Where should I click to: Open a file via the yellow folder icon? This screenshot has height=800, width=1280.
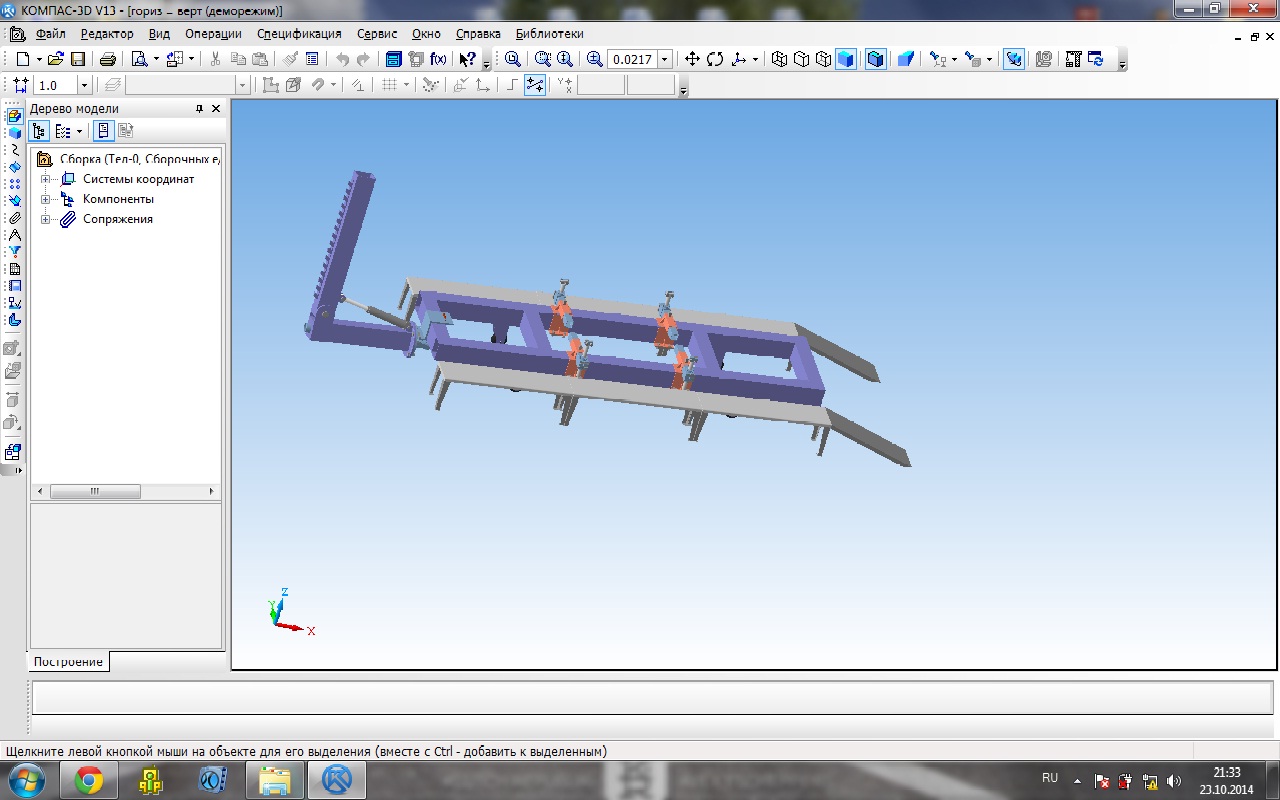tap(55, 59)
